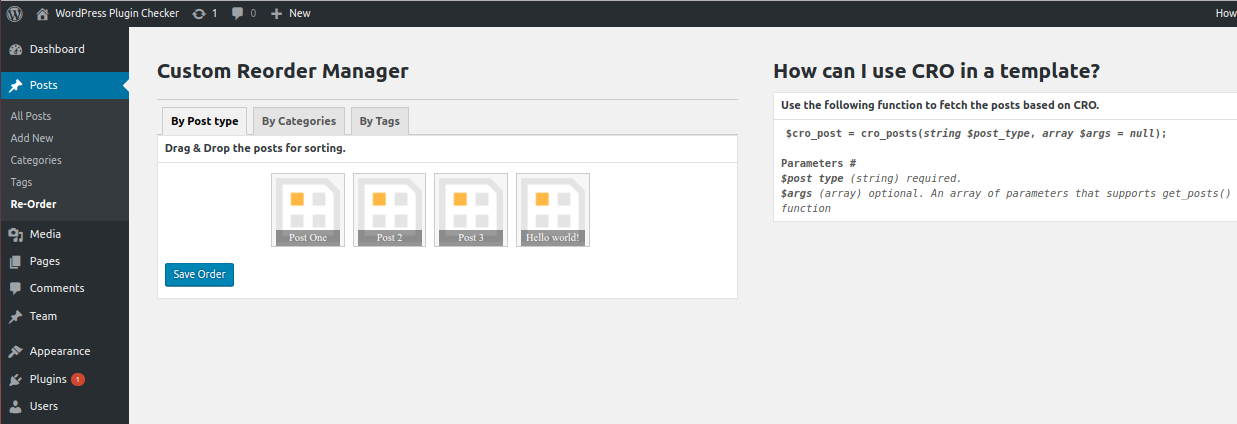The image size is (1237, 424).
Task: Click the plus icon next to New
Action: pos(276,14)
